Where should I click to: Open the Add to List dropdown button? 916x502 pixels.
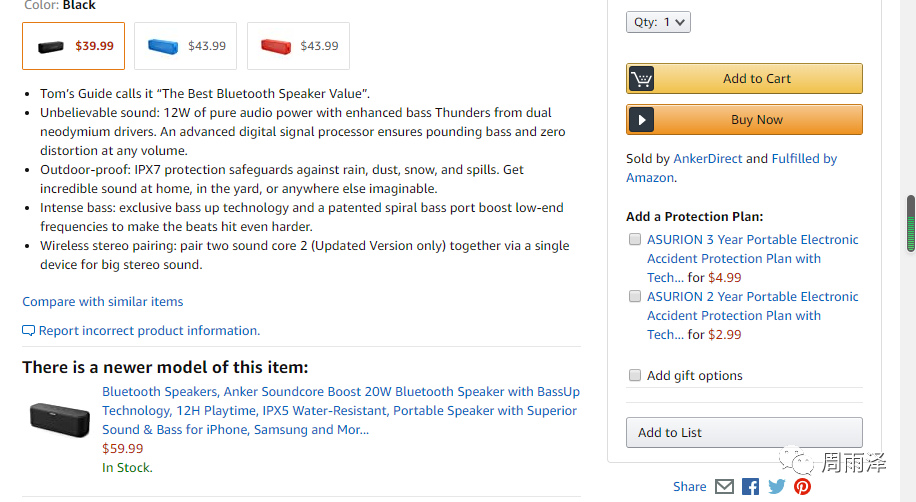[x=744, y=433]
